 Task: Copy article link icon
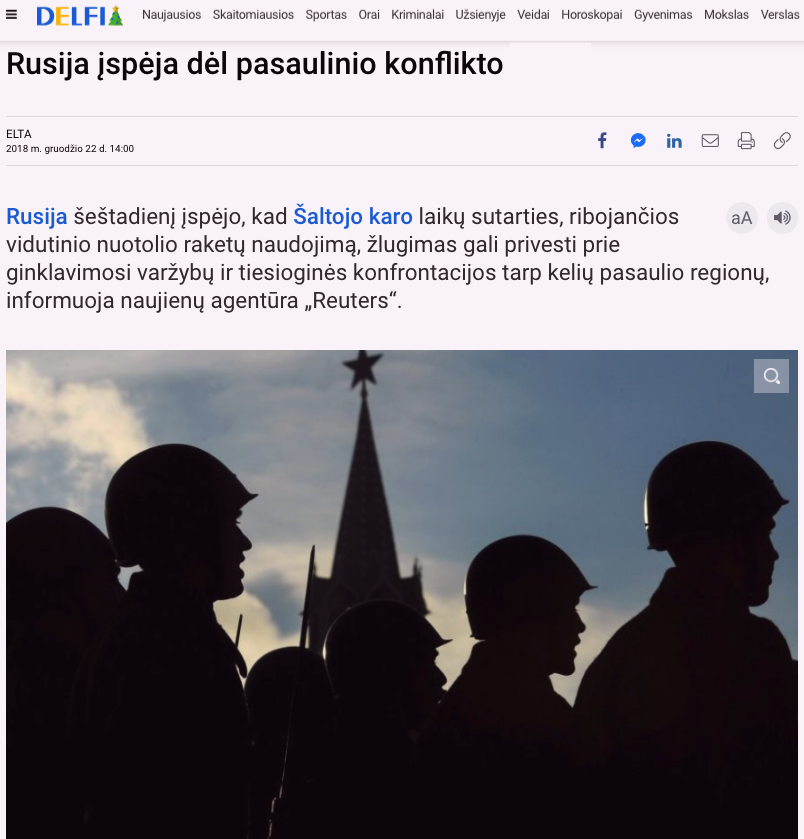pyautogui.click(x=782, y=141)
